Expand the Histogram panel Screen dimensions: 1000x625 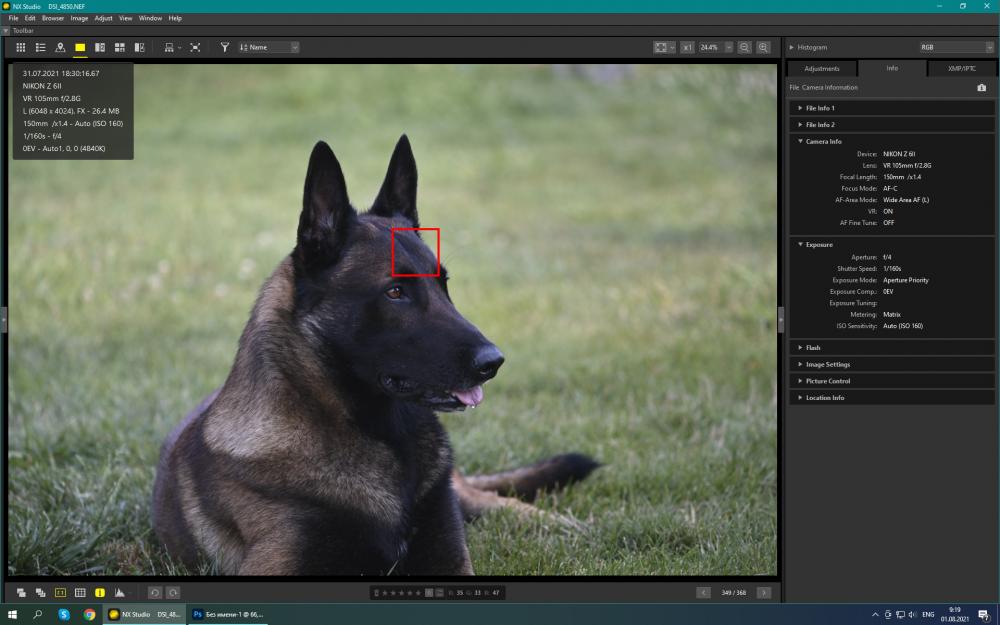[791, 47]
